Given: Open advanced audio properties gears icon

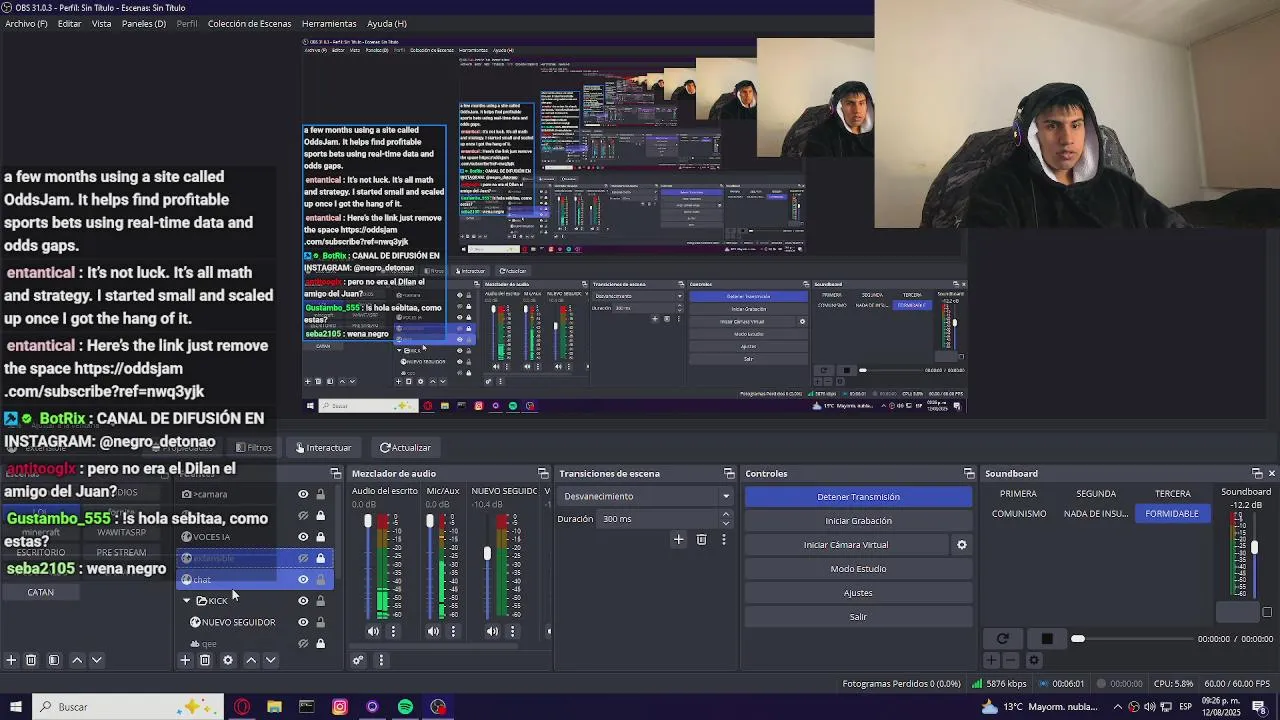Looking at the screenshot, I should (x=358, y=660).
